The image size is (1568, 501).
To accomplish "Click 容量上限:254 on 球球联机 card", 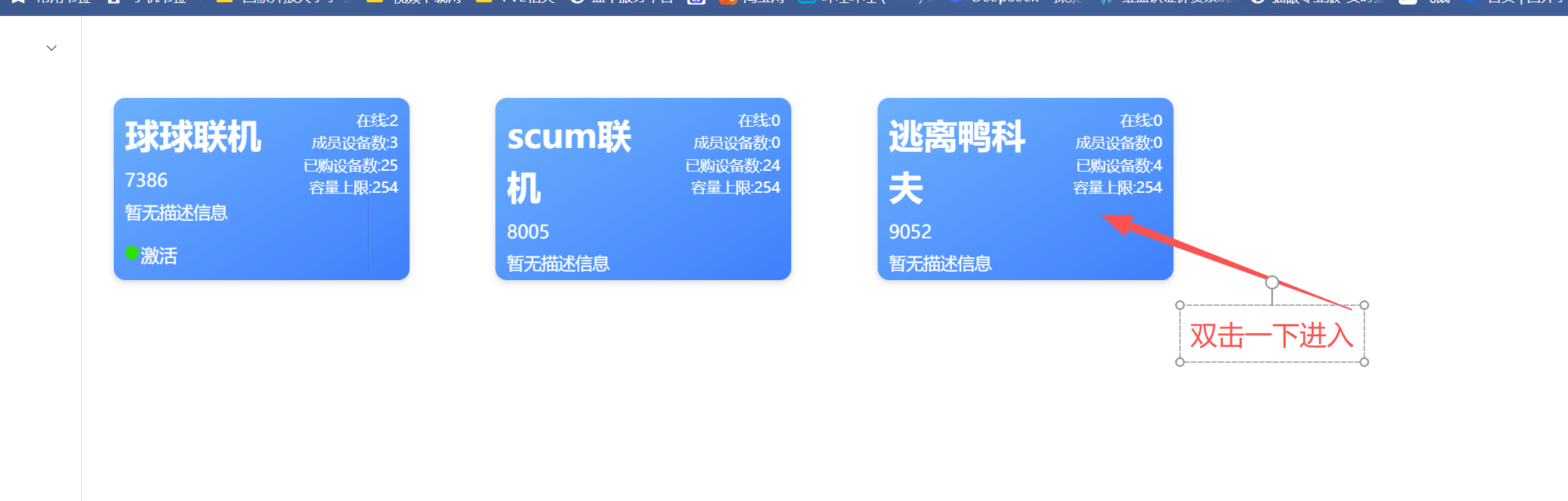I will click(354, 187).
